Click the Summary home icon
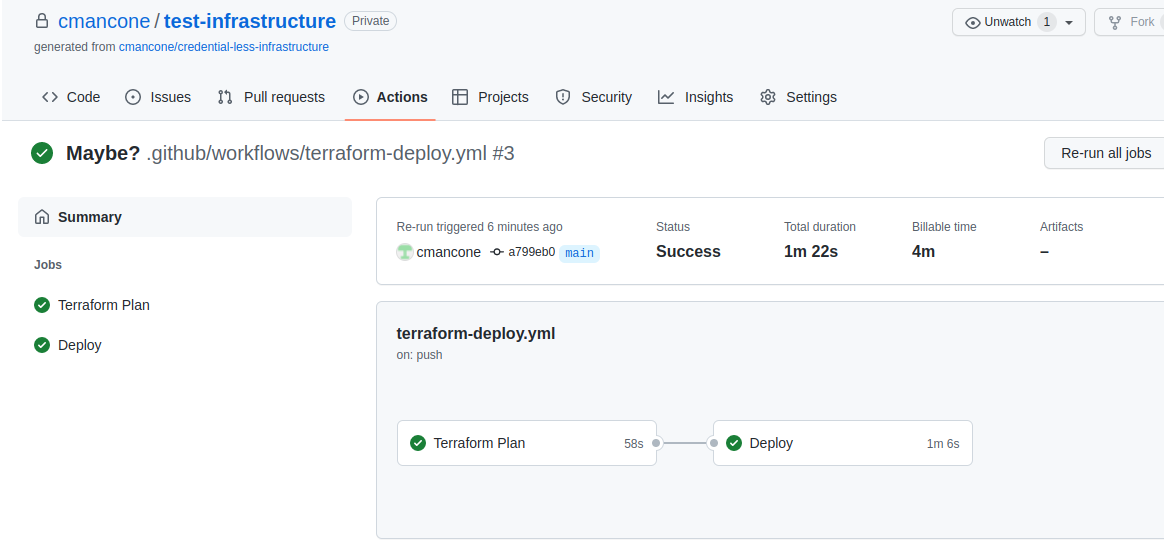The height and width of the screenshot is (542, 1164). click(x=42, y=217)
